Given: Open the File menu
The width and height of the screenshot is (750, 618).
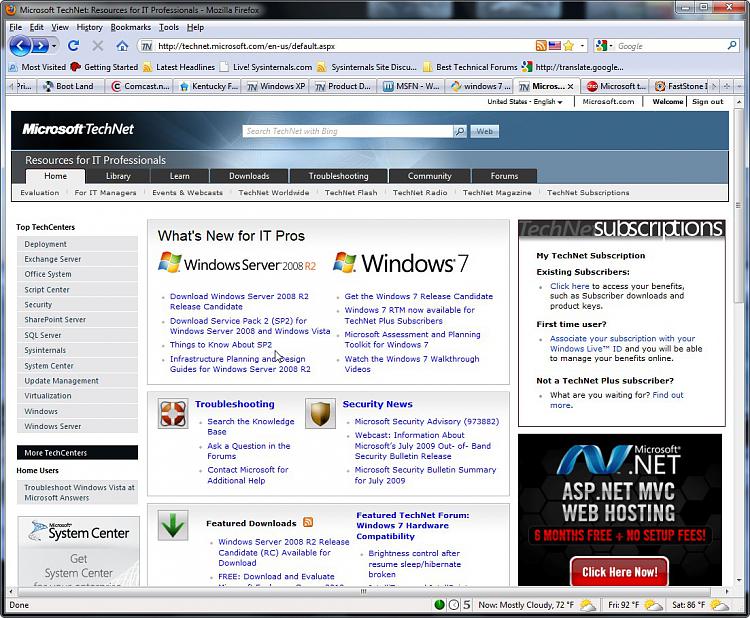Looking at the screenshot, I should (15, 27).
